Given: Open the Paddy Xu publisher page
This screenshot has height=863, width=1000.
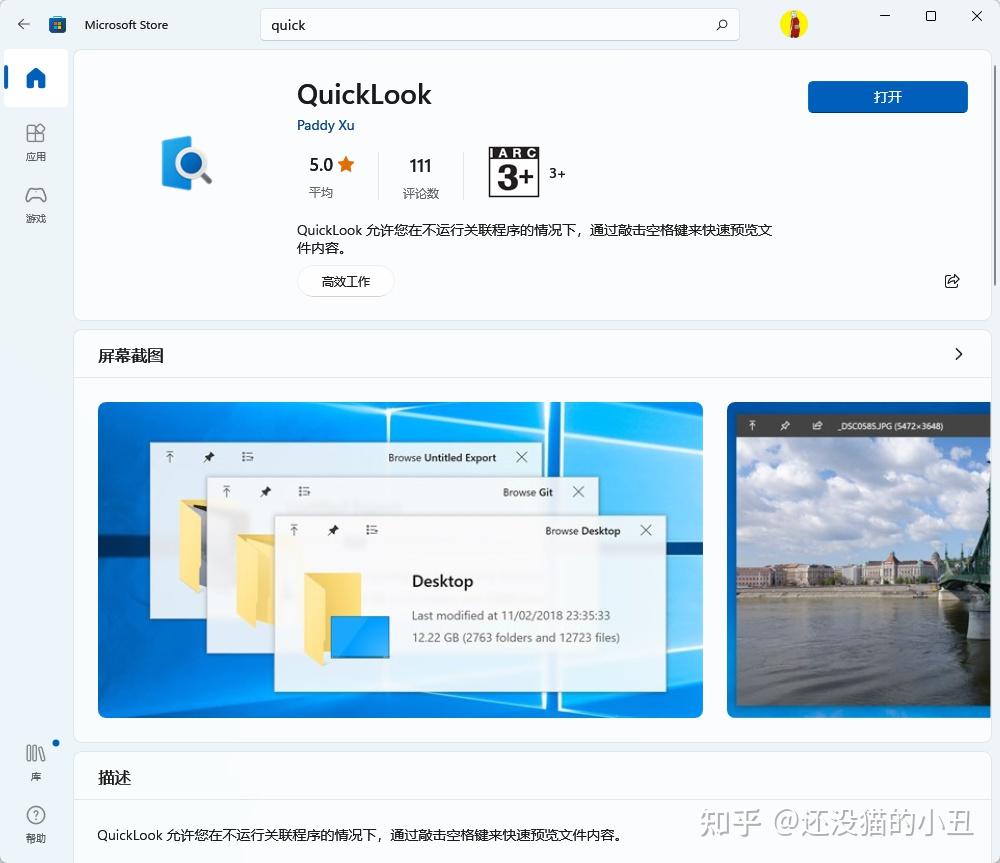Looking at the screenshot, I should [325, 125].
